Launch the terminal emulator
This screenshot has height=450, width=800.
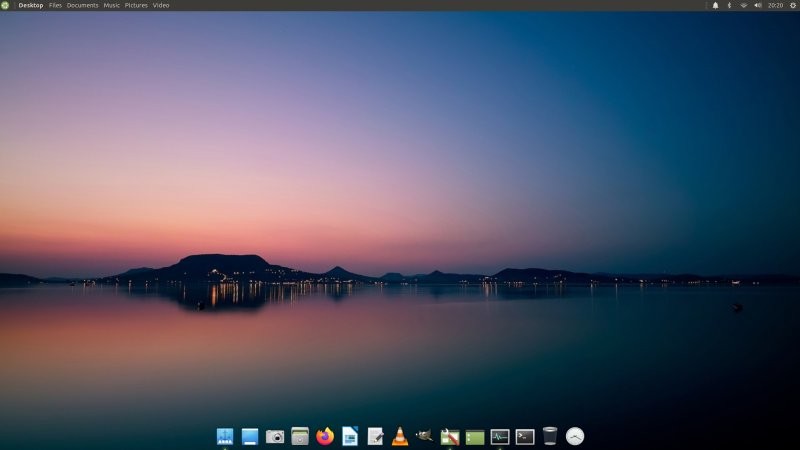(x=525, y=436)
